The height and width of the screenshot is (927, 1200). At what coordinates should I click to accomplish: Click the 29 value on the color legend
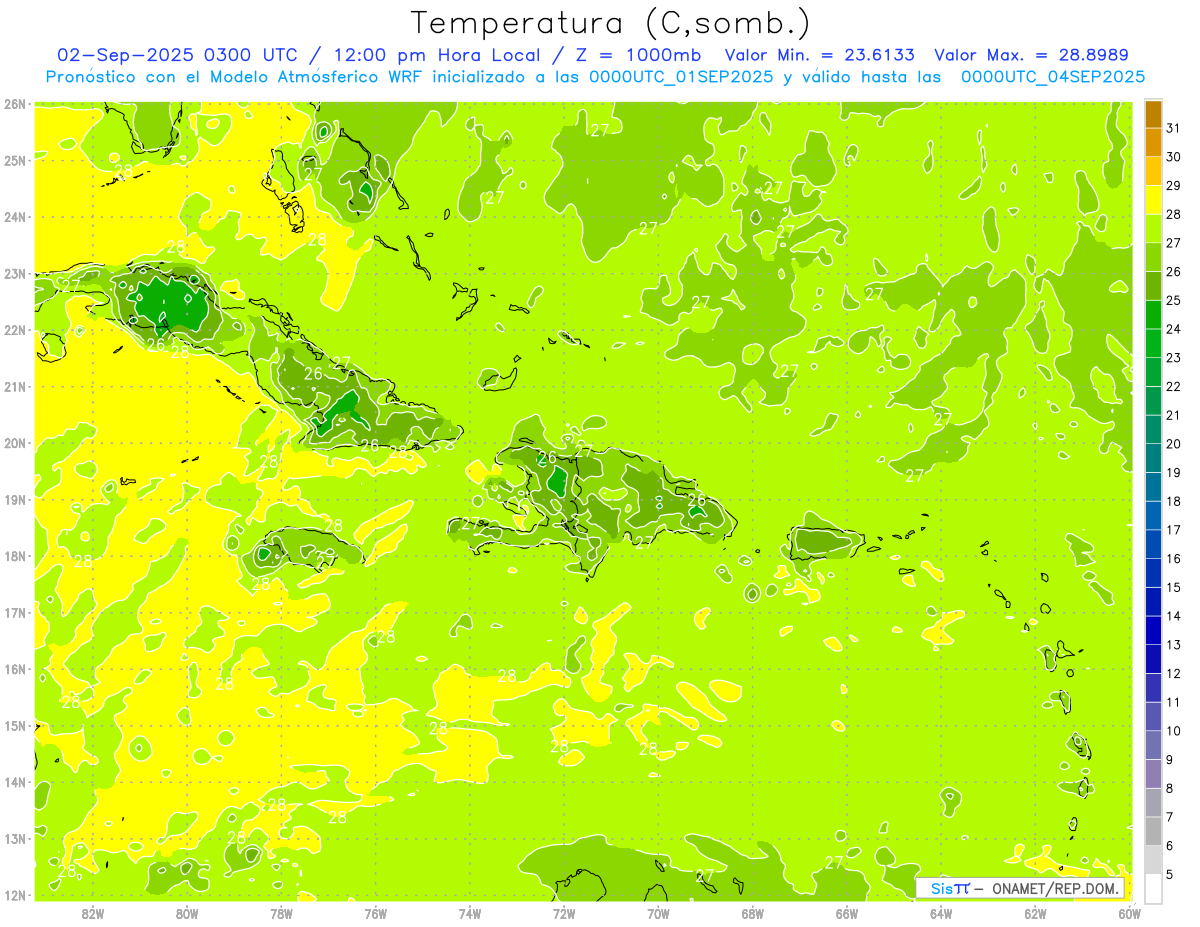pyautogui.click(x=1174, y=186)
